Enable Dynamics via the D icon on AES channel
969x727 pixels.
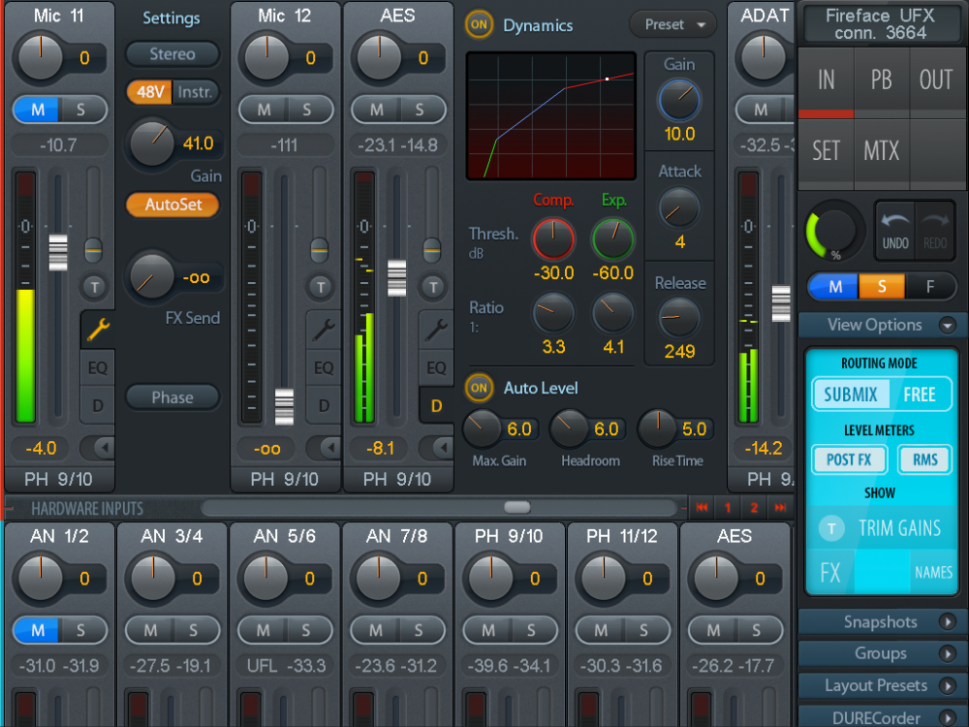click(x=436, y=406)
